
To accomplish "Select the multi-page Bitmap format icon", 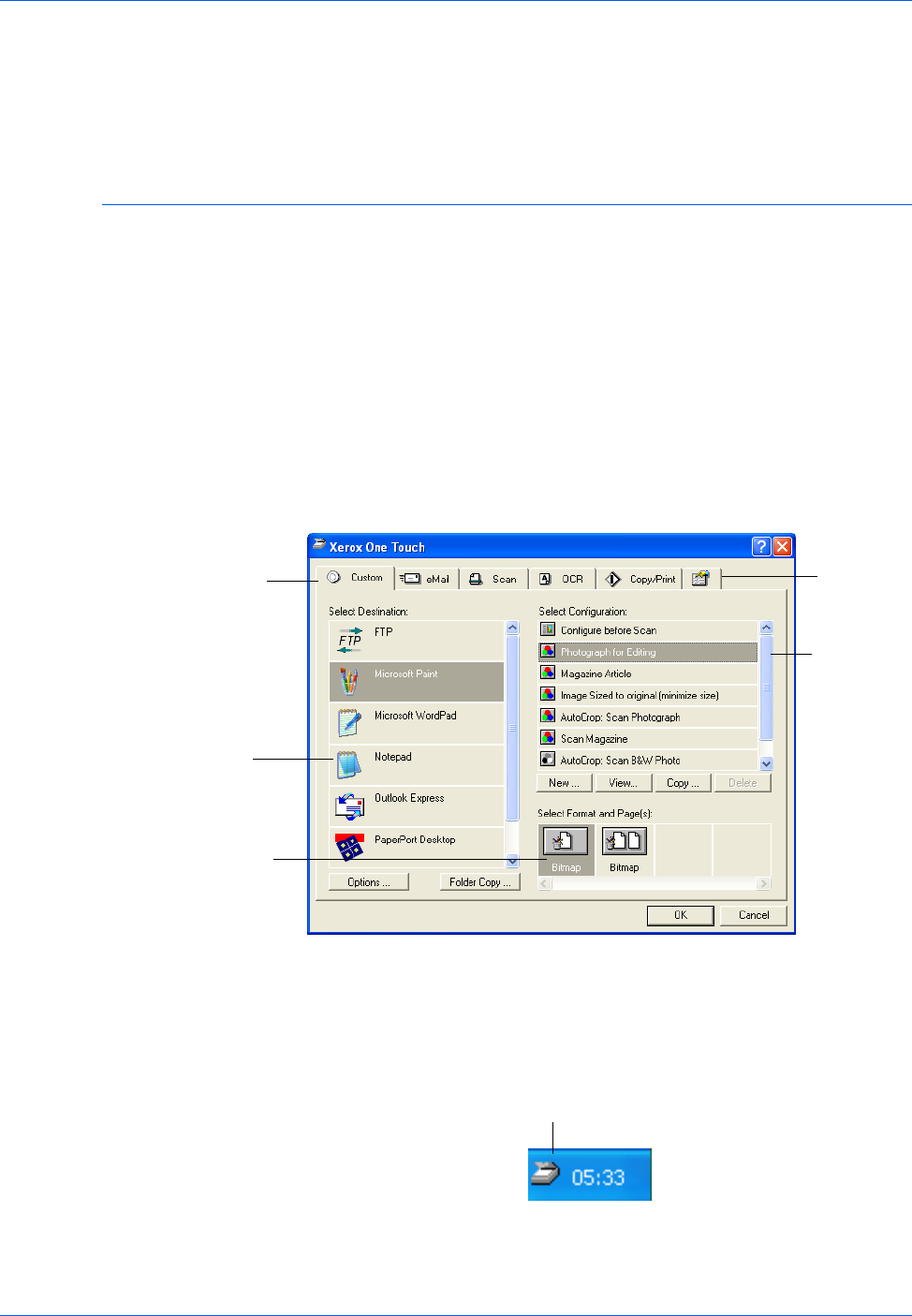I will 625,841.
